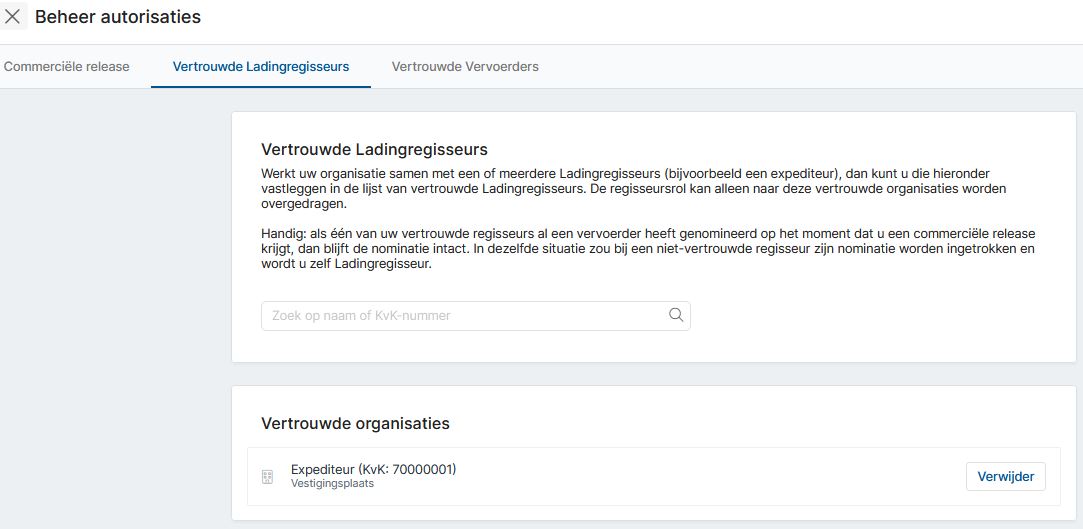Click the Vestigingsplaats label under Expediteur
Viewport: 1083px width, 529px height.
pos(332,483)
